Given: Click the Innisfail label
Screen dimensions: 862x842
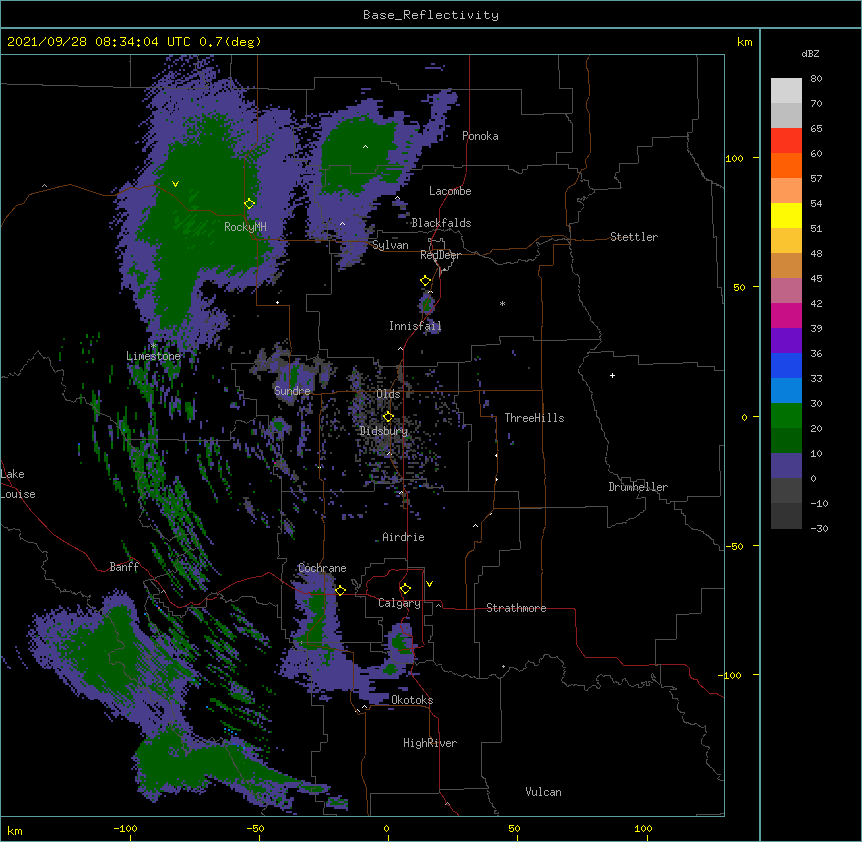Looking at the screenshot, I should coord(415,326).
